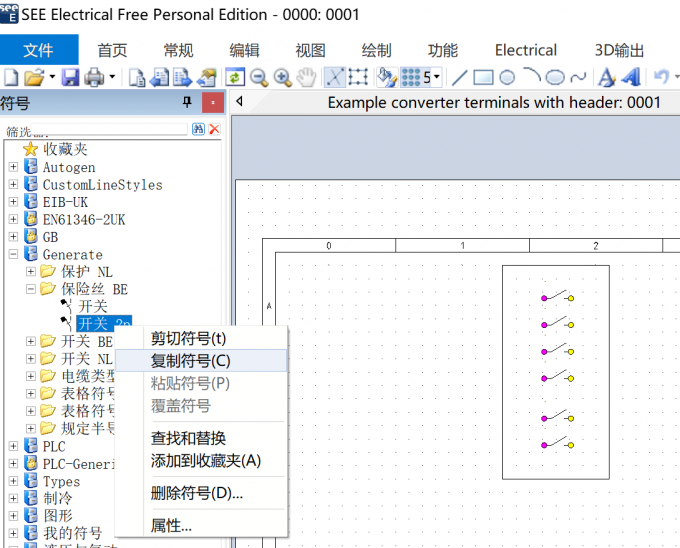
Task: Switch to the 编辑 ribbon tab
Action: 245,50
